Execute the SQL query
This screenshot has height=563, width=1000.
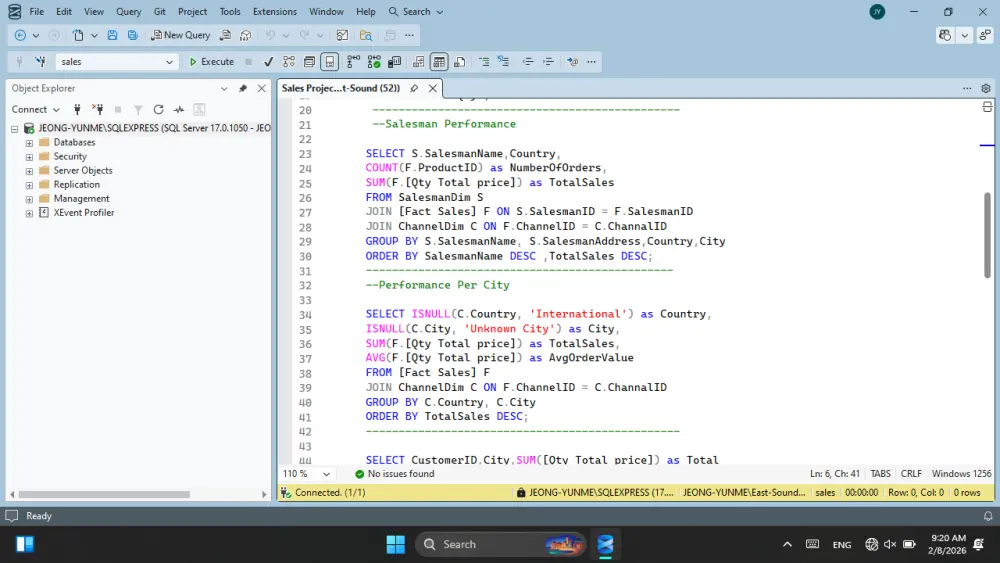tap(212, 62)
